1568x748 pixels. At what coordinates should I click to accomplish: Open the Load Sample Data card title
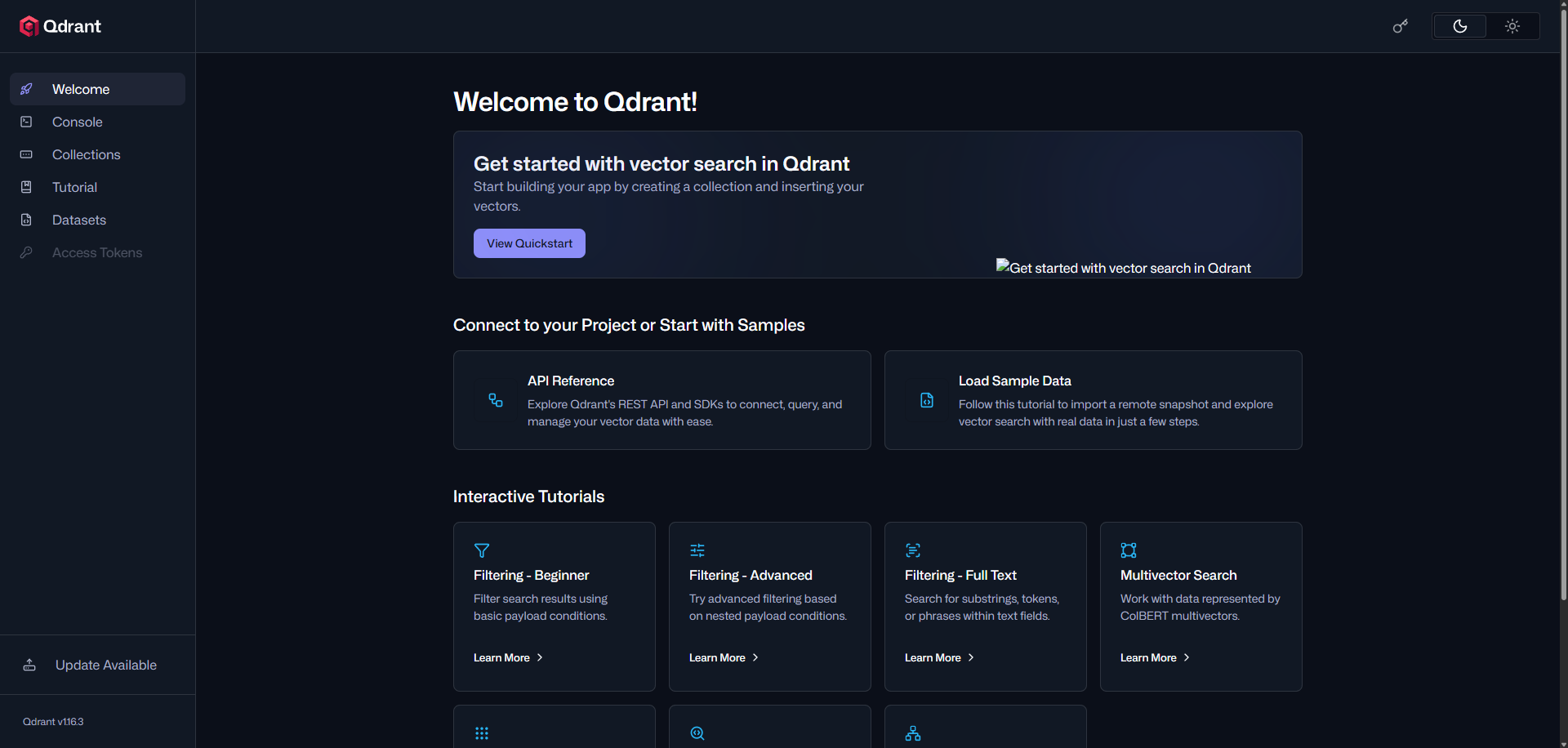1014,381
